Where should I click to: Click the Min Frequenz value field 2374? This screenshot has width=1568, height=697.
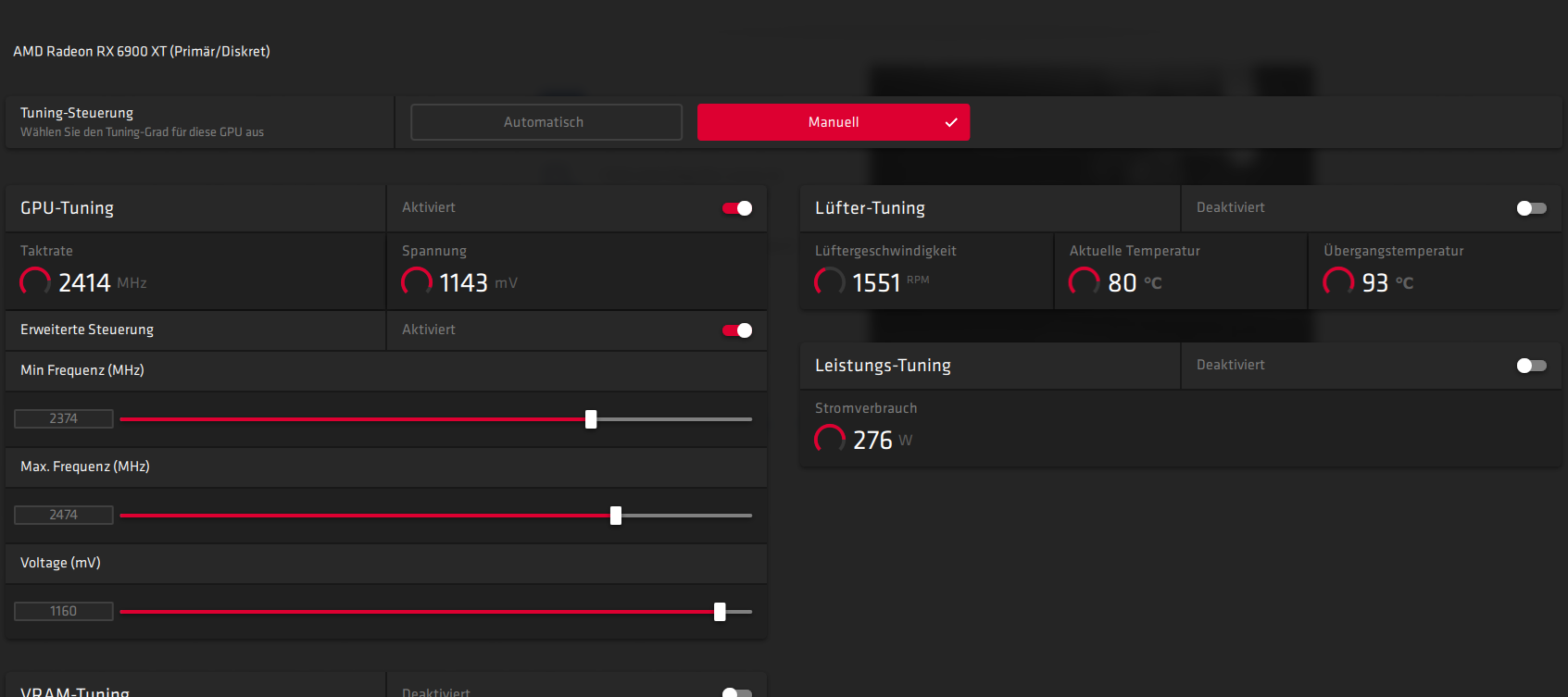tap(64, 418)
